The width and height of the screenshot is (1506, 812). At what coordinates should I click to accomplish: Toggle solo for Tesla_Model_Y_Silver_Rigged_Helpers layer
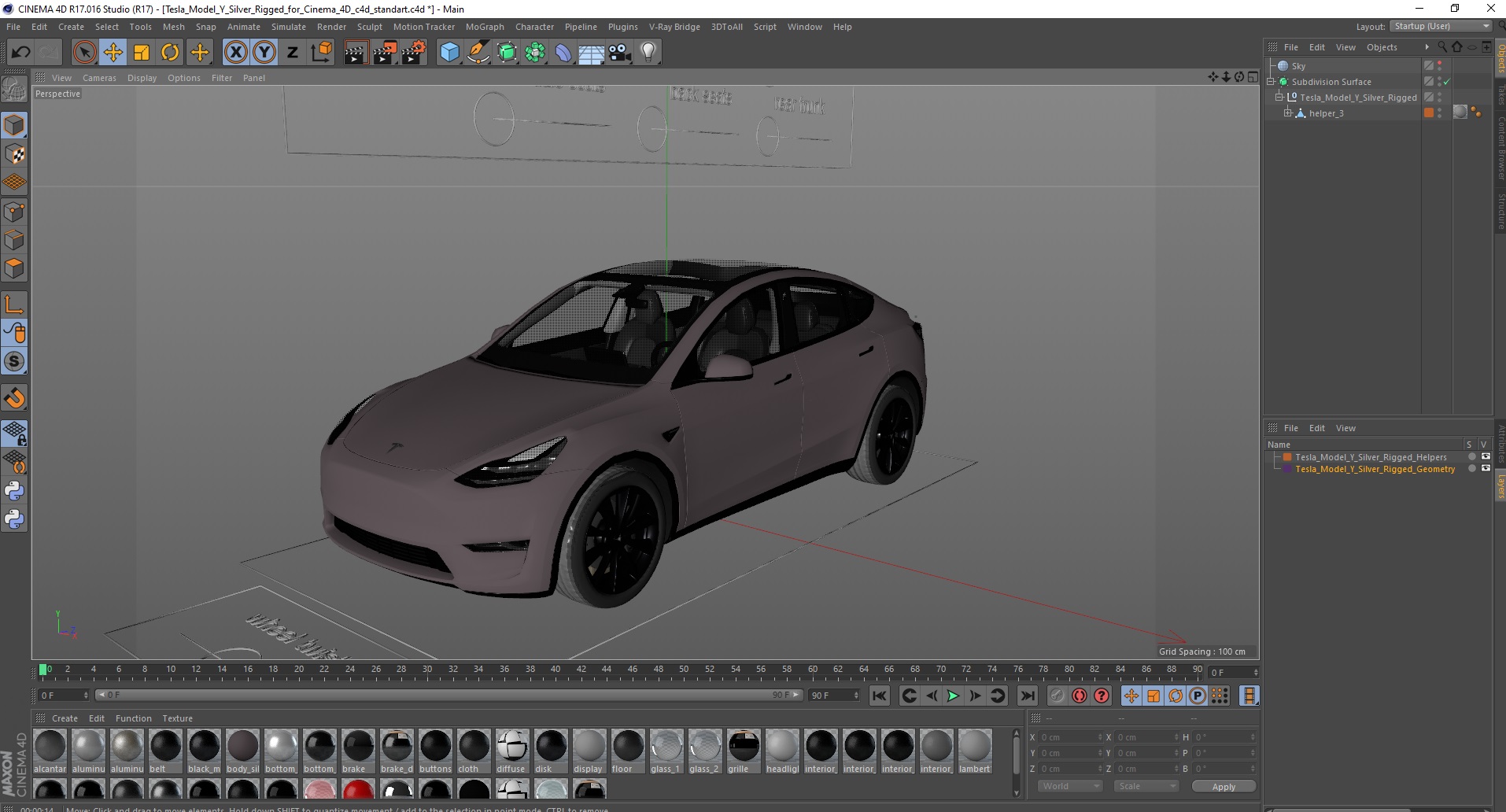[x=1472, y=457]
